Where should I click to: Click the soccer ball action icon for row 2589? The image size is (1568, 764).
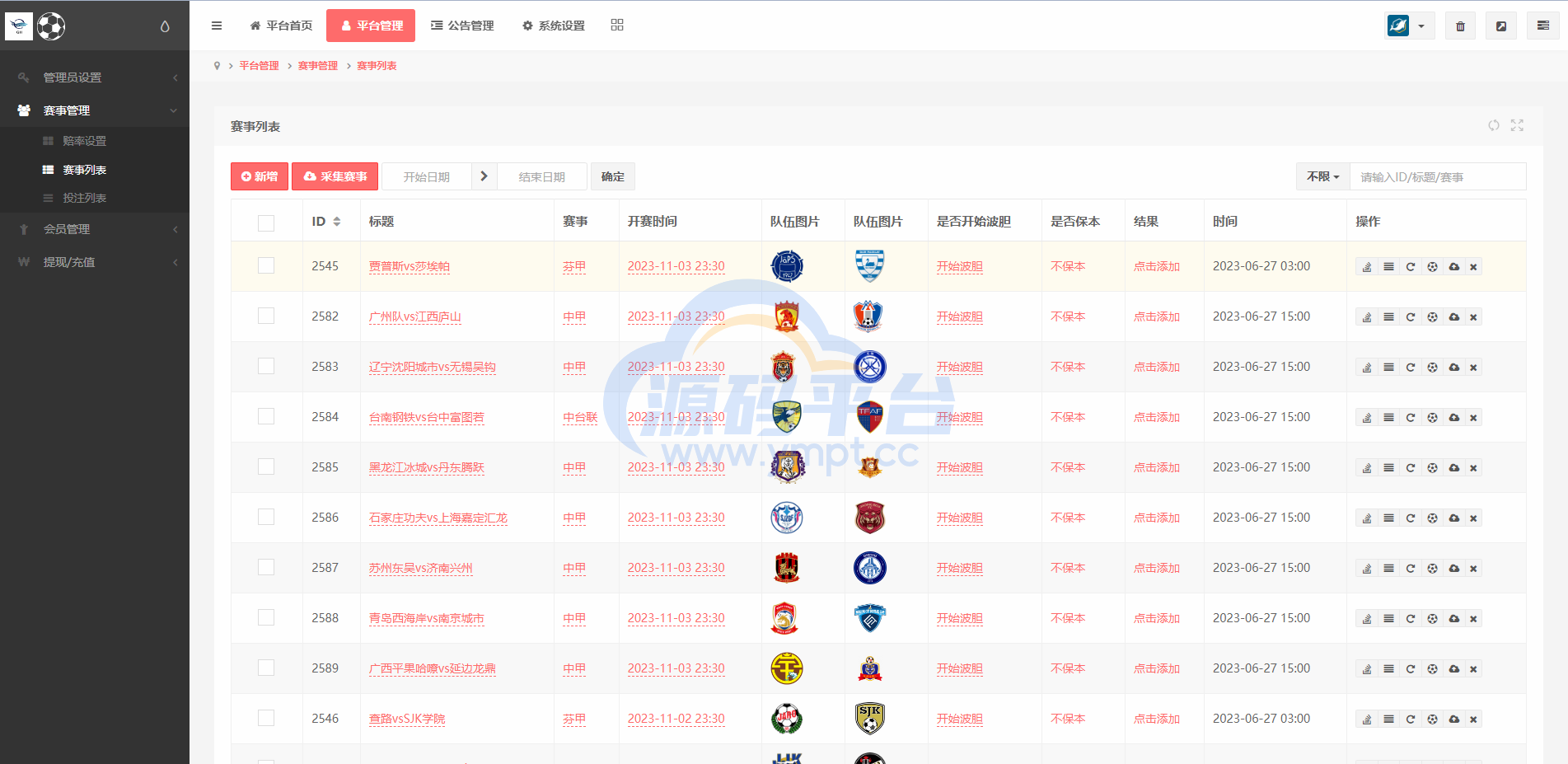tap(1432, 668)
